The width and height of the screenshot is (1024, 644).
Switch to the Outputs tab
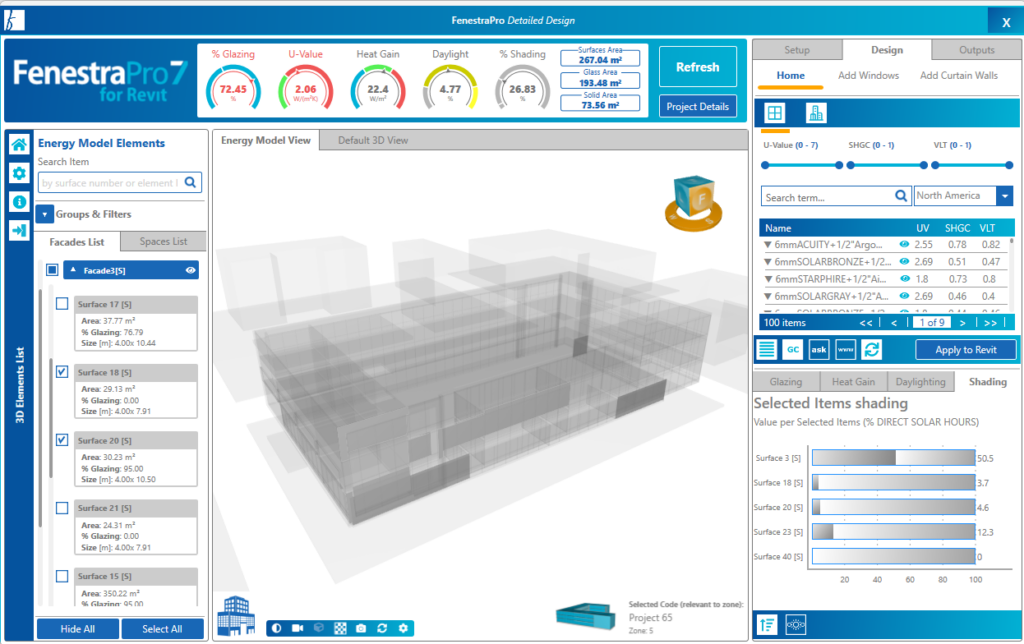click(976, 50)
